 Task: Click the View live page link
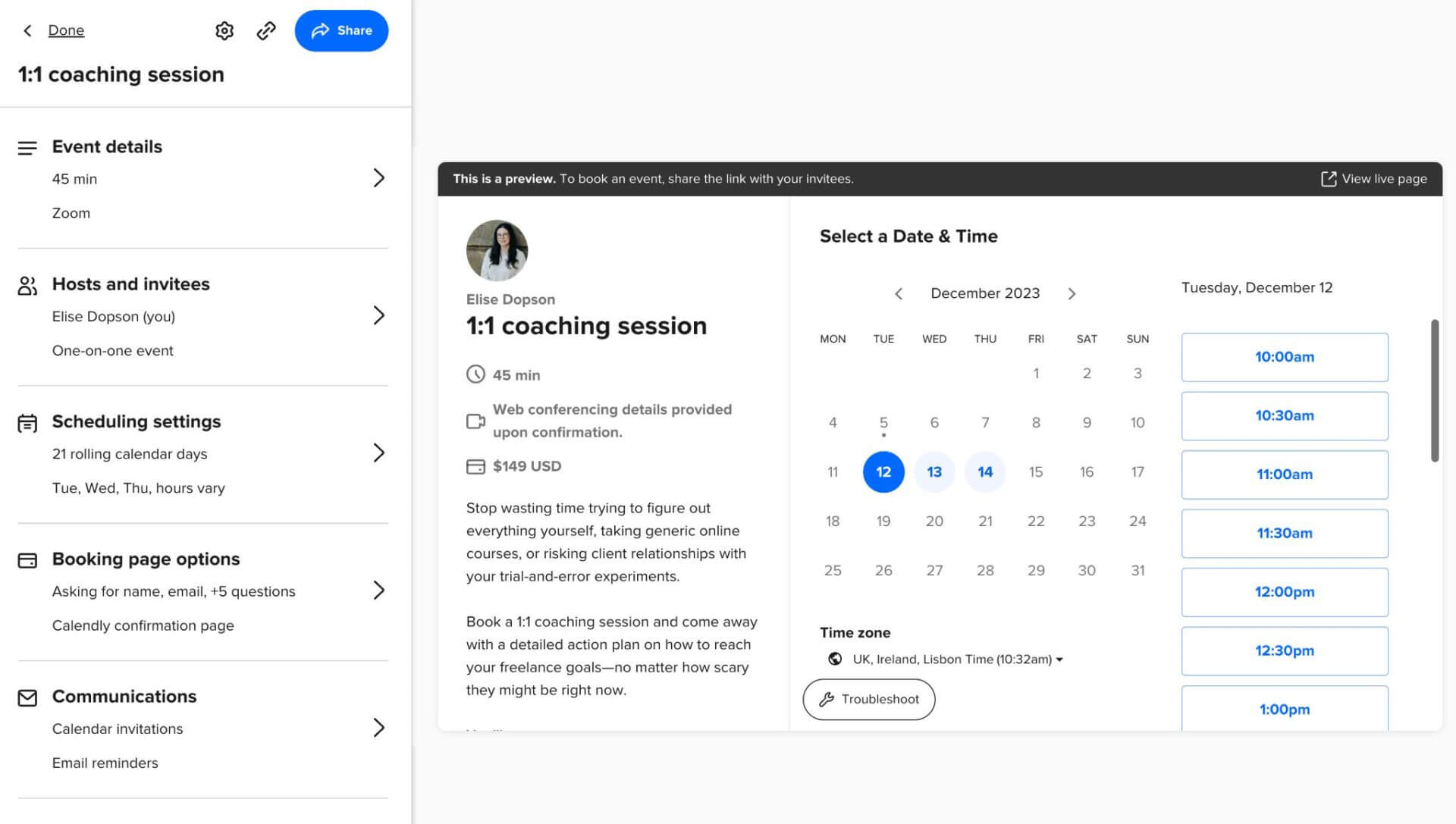(1373, 178)
